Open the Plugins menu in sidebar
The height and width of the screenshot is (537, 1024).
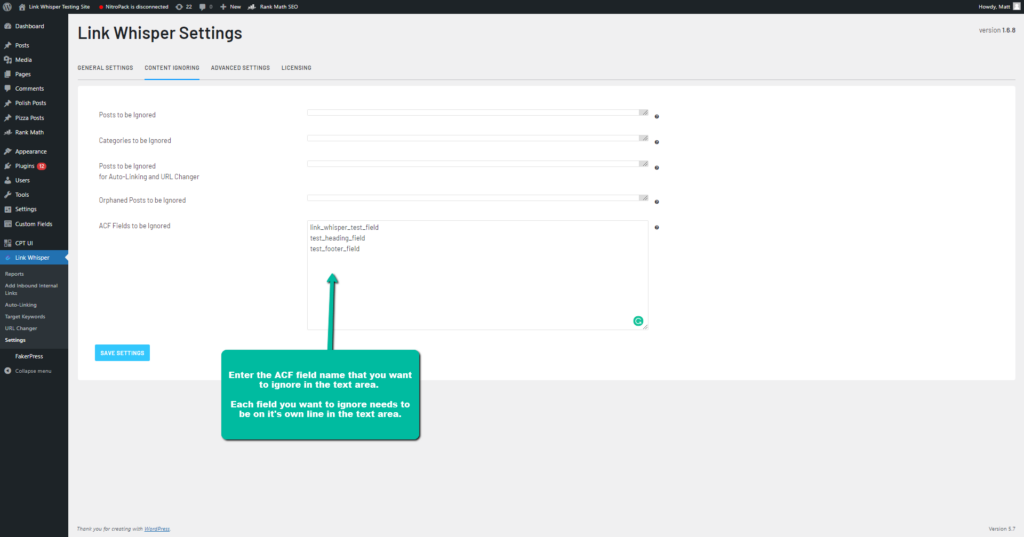[x=25, y=166]
